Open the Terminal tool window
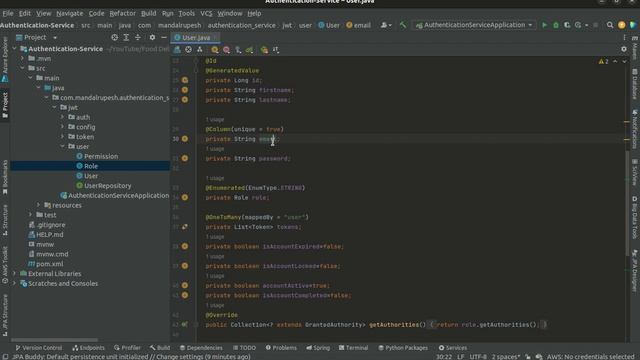Viewport: 640px width, 360px height. 353,348
